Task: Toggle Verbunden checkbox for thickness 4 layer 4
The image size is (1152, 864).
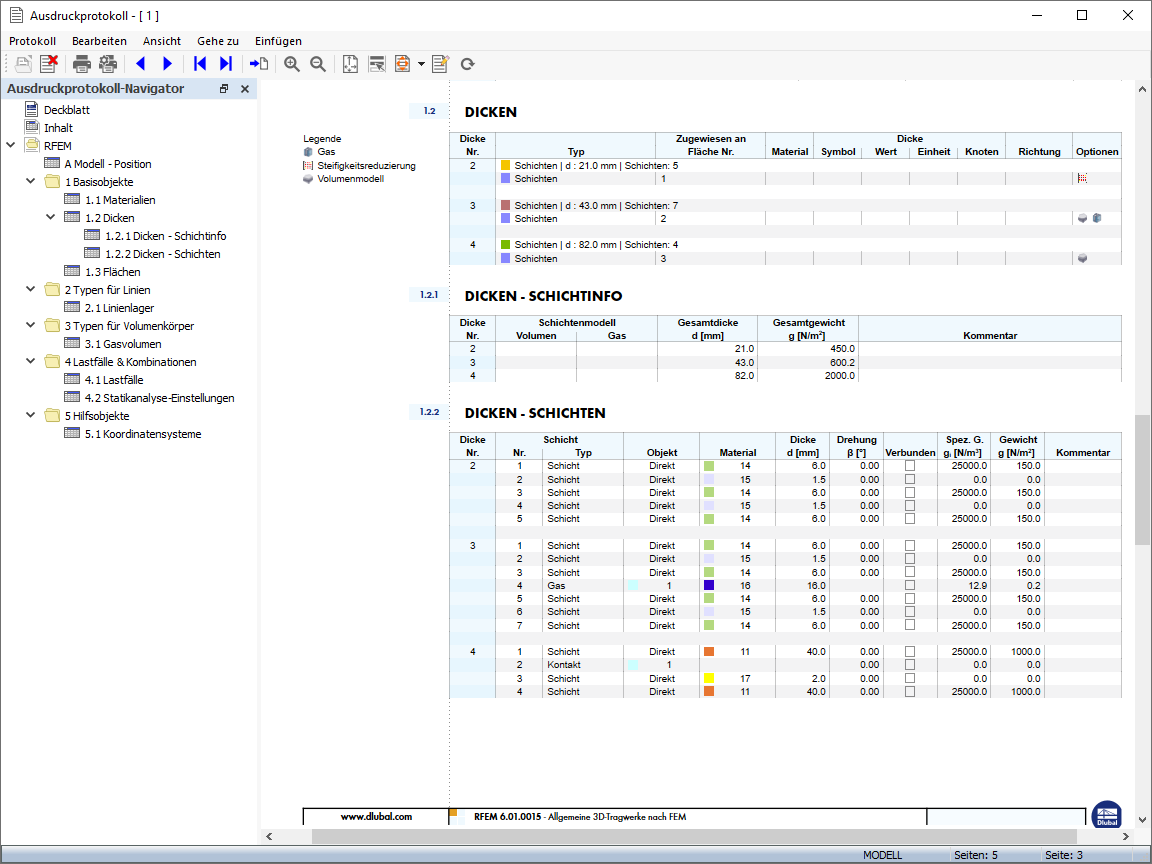Action: click(910, 691)
